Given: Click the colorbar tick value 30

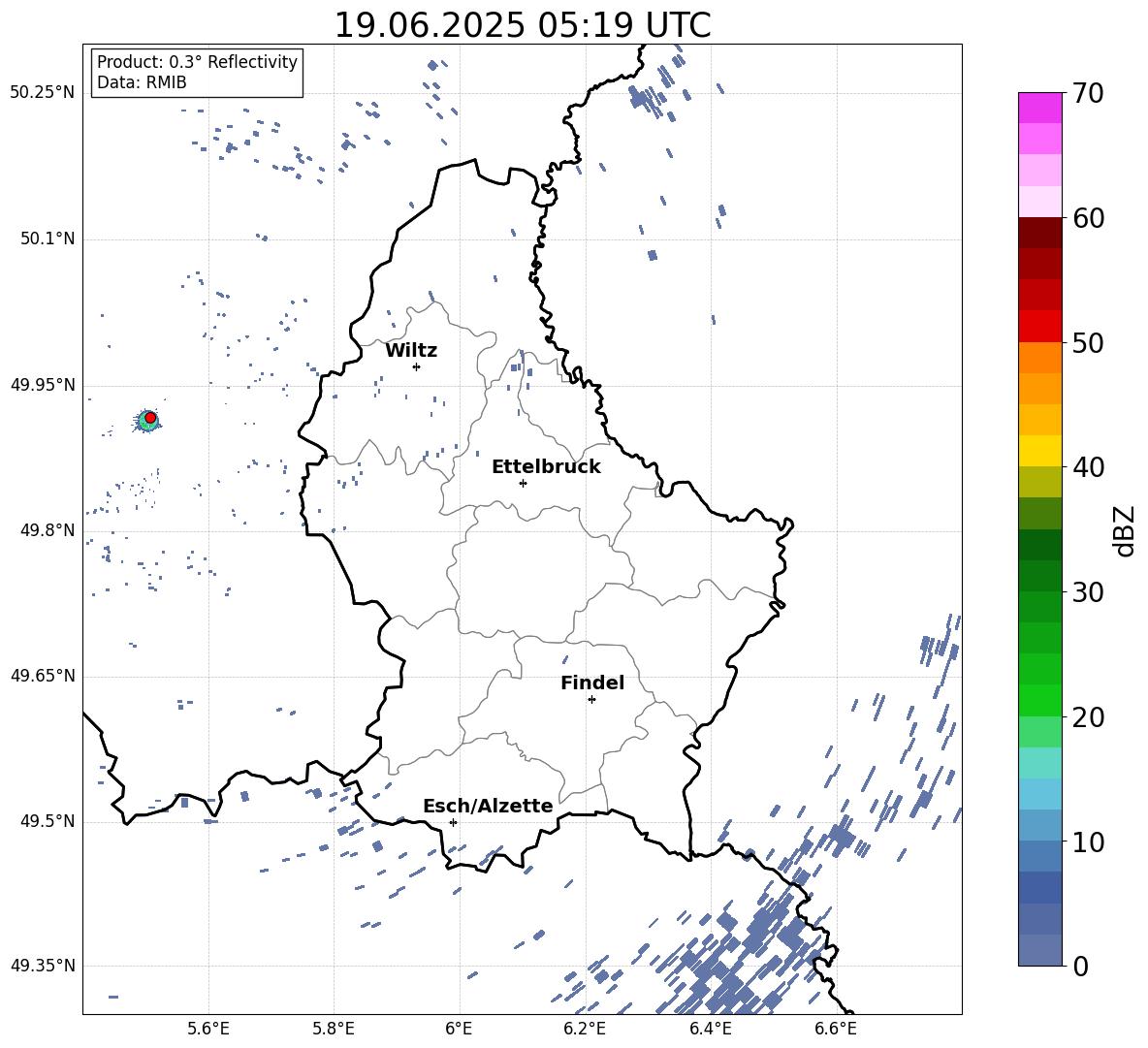Looking at the screenshot, I should point(1087,592).
